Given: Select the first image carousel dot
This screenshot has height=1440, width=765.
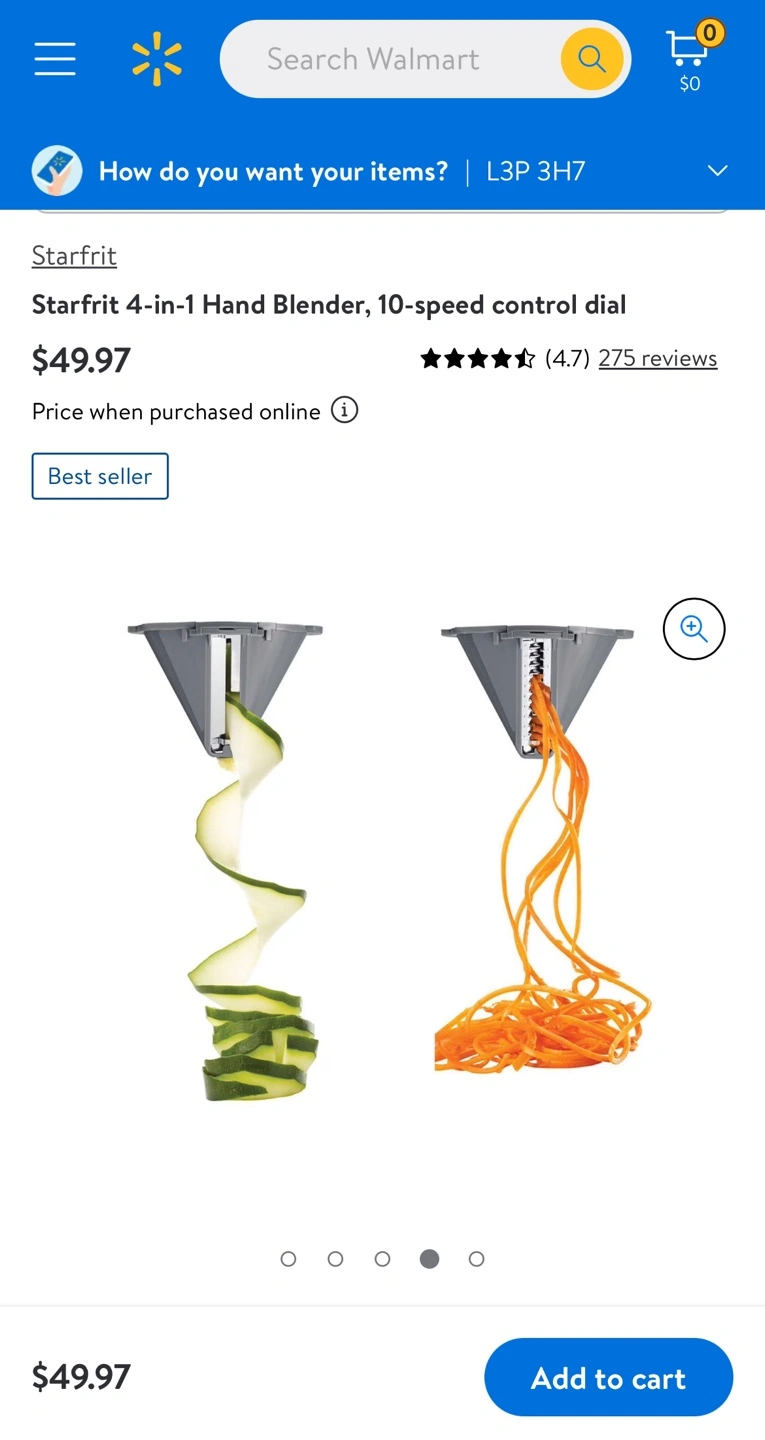Looking at the screenshot, I should coord(289,1259).
